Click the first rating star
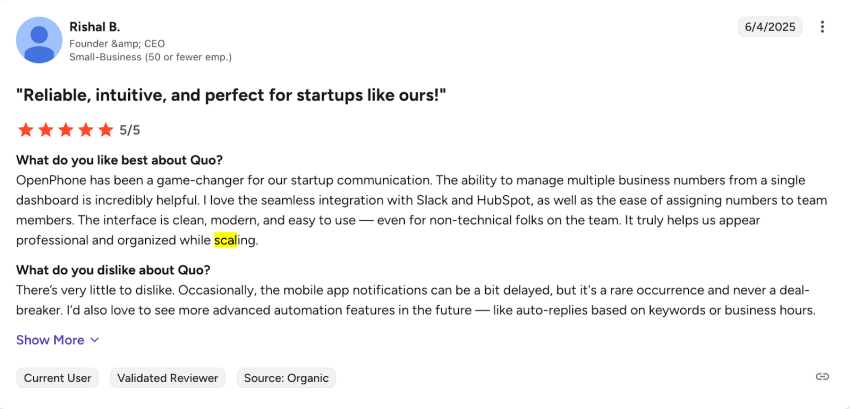Image resolution: width=850 pixels, height=409 pixels. click(x=26, y=130)
